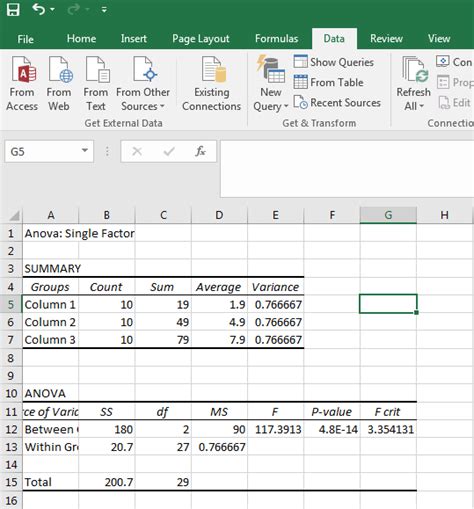This screenshot has height=509, width=474.
Task: Click the Connections button
Action: coord(455,62)
